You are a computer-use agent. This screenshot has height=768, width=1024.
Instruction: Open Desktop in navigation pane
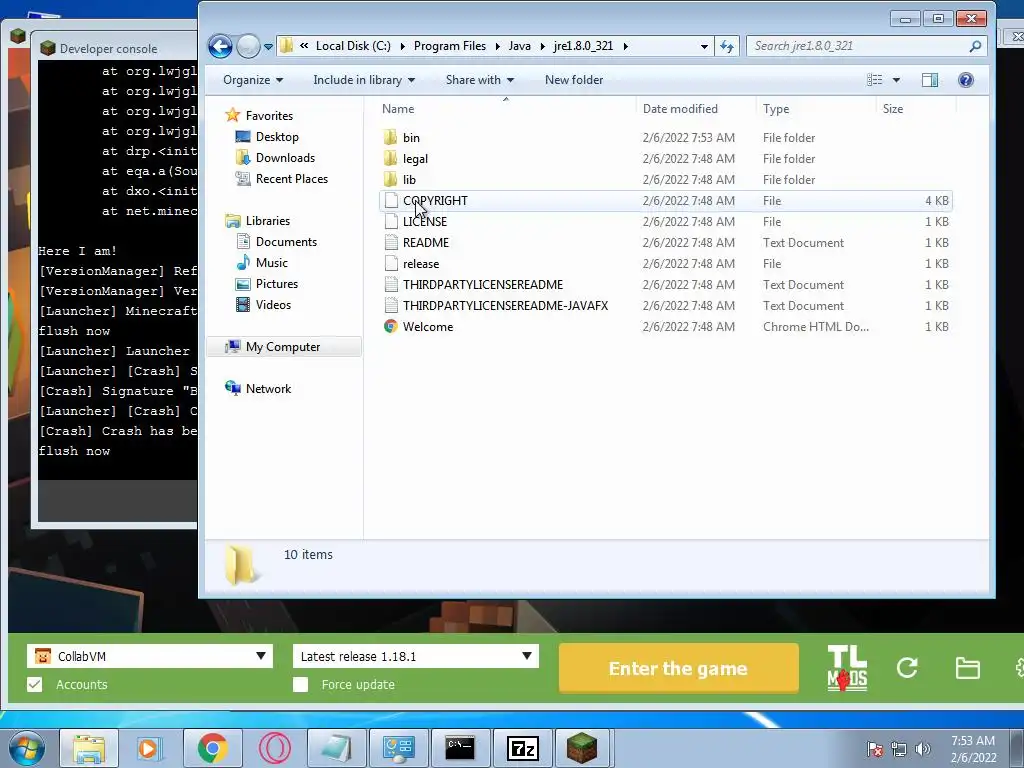(267, 136)
